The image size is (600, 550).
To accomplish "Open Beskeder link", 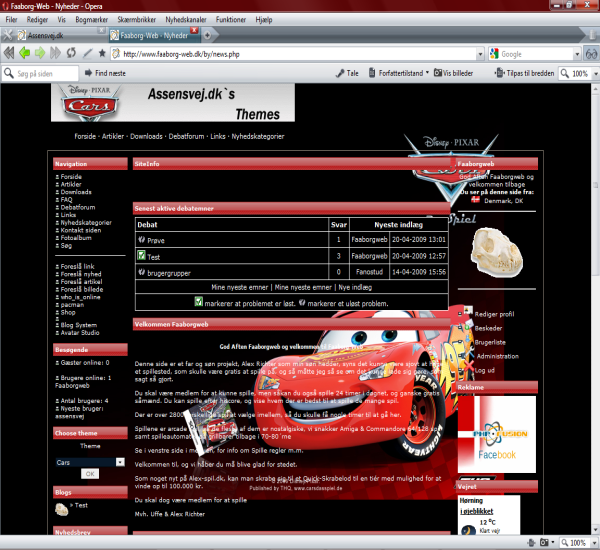I will [x=488, y=328].
